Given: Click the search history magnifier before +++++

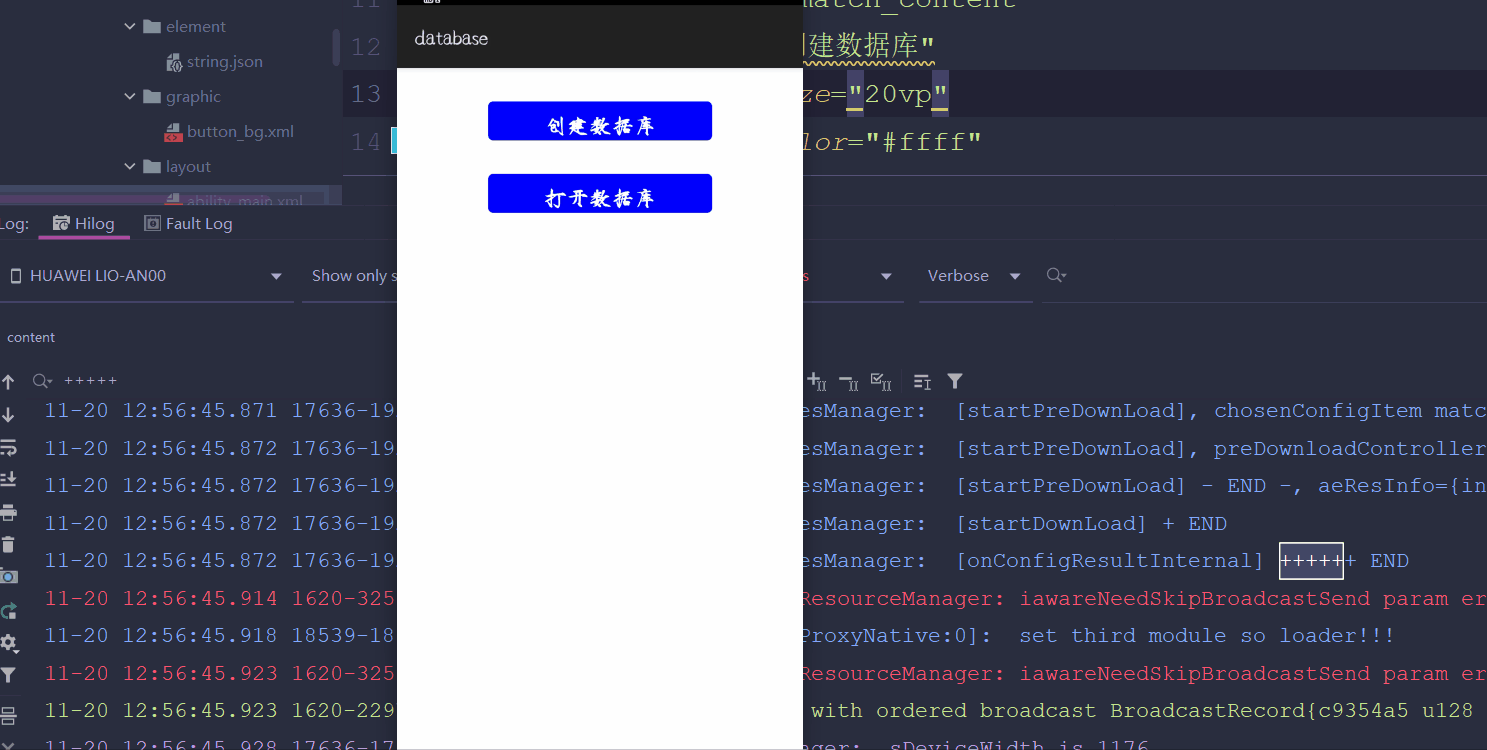Looking at the screenshot, I should tap(42, 381).
